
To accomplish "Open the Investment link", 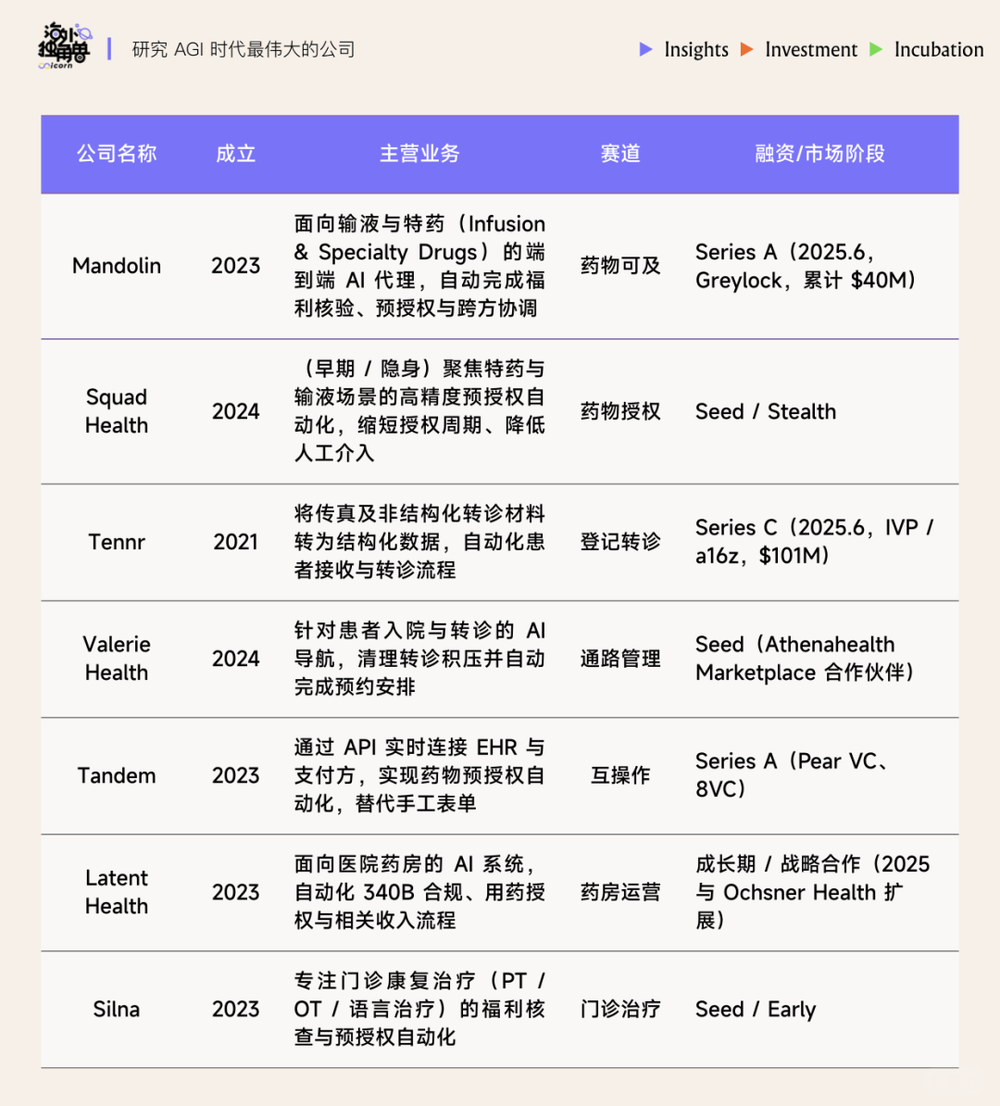I will pos(811,50).
